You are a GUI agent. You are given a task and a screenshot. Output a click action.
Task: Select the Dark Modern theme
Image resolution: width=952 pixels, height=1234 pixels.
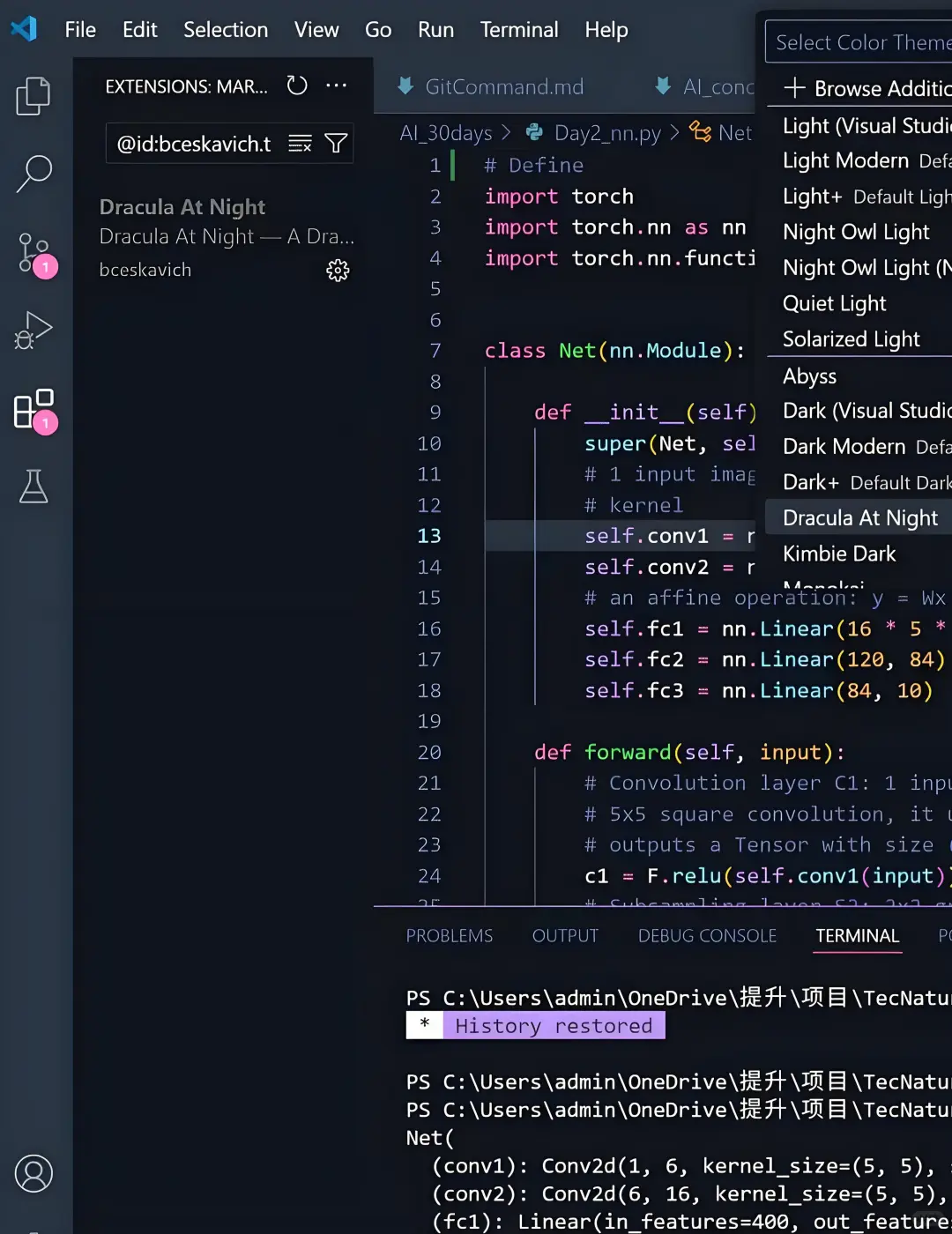859,446
